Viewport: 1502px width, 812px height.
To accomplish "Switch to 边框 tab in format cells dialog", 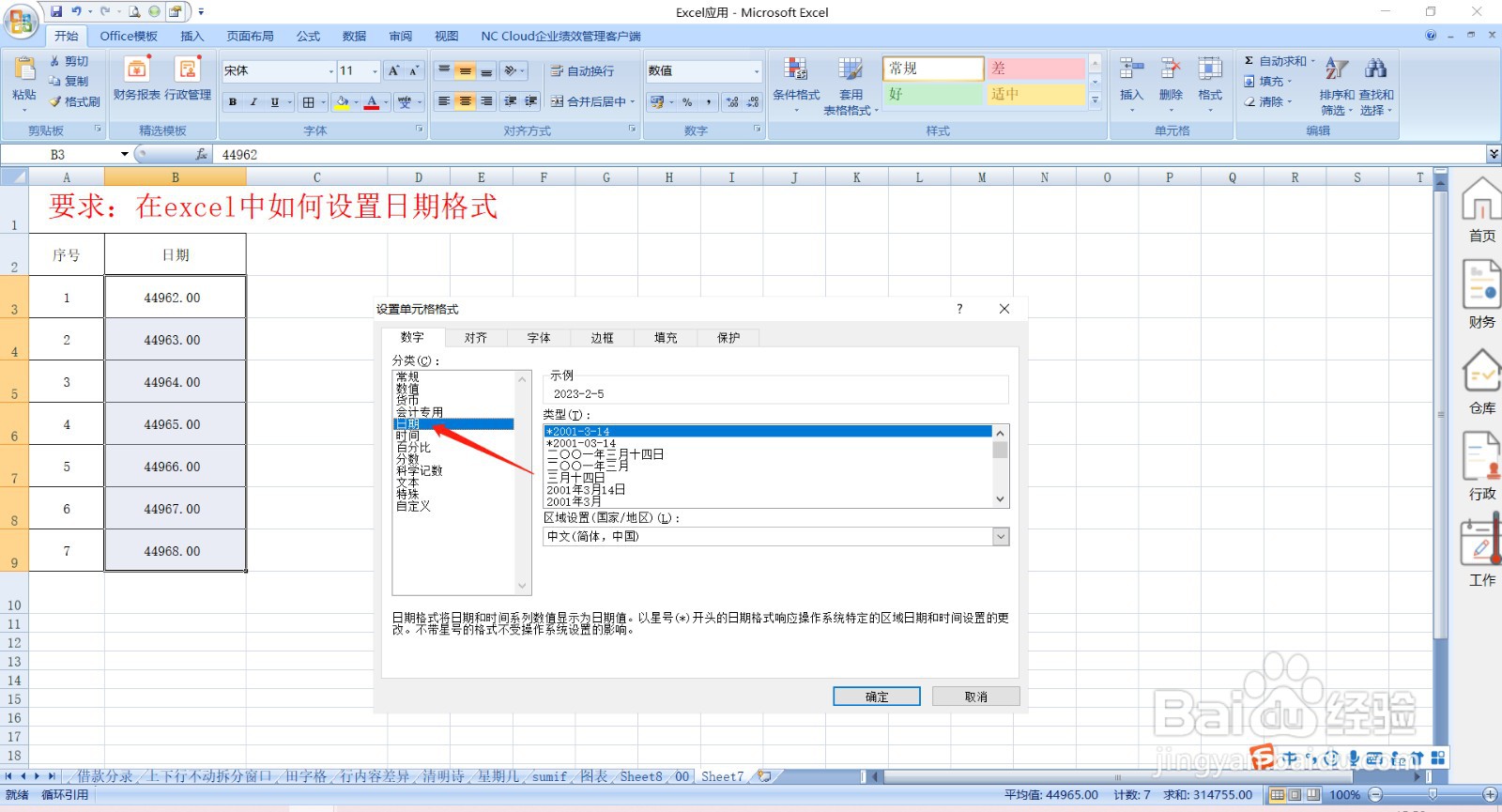I will (603, 338).
